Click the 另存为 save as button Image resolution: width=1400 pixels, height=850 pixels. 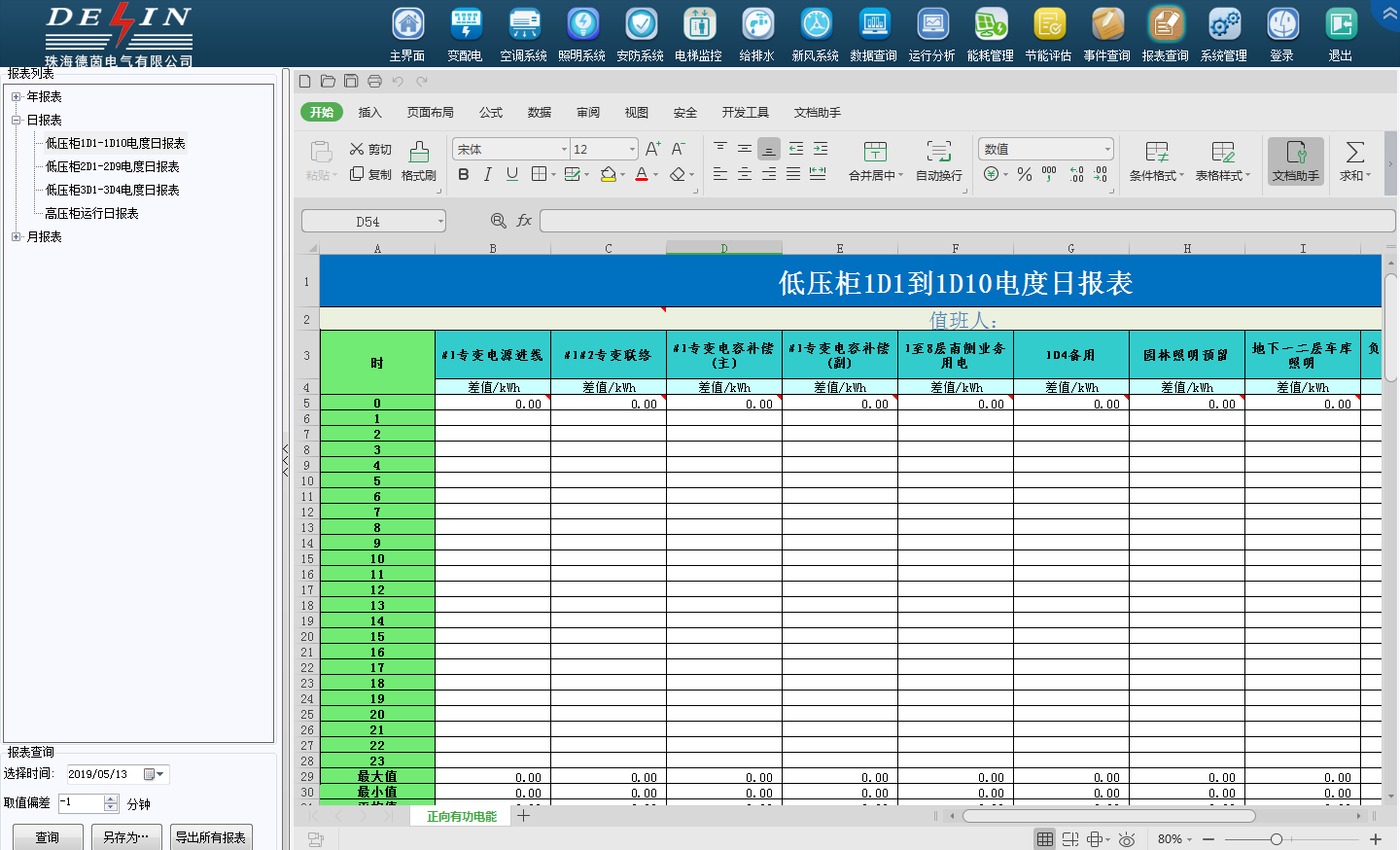click(x=126, y=837)
